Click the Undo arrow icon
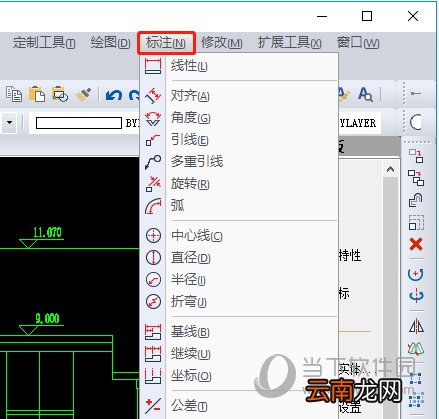Screen dimensions: 439x419 [114, 95]
